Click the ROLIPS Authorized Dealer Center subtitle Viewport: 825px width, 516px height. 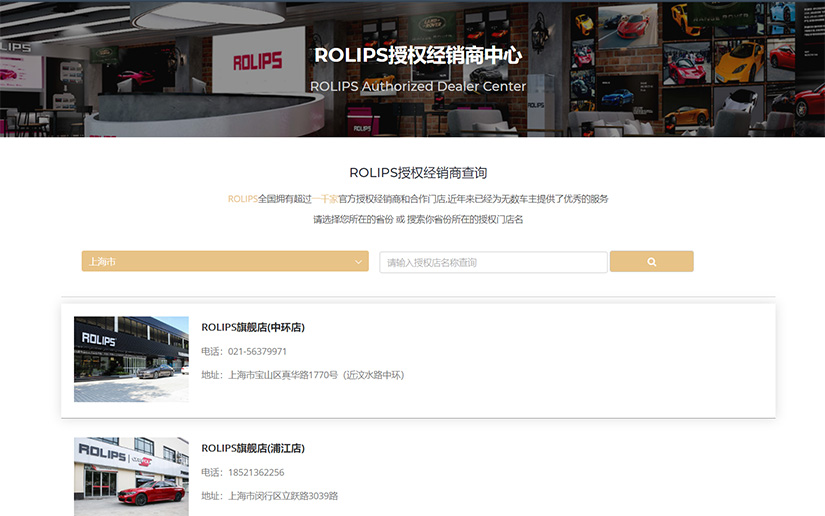coord(418,86)
